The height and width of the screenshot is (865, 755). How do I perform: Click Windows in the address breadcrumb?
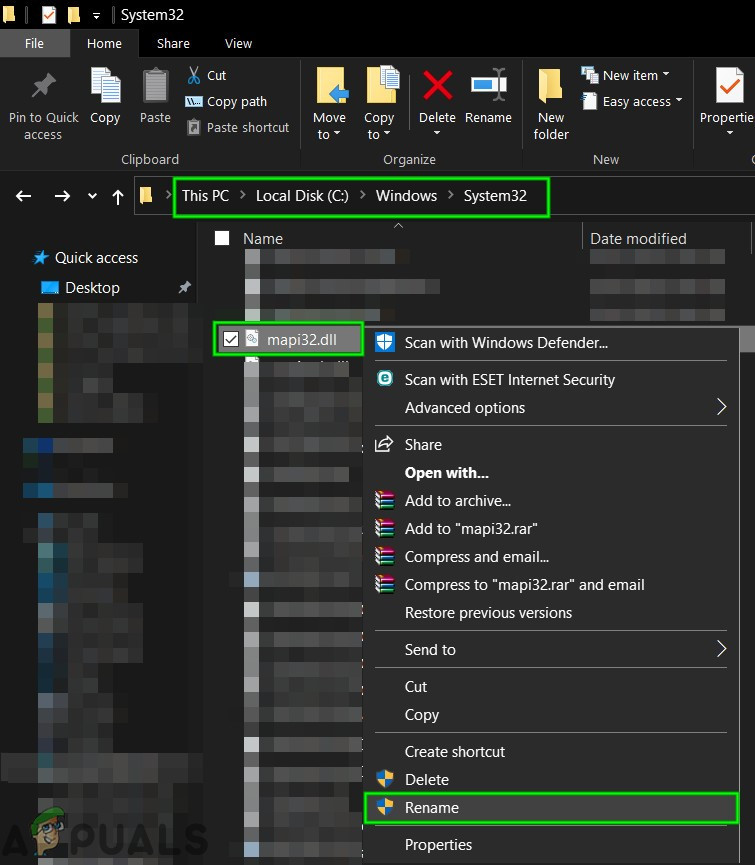(x=406, y=196)
